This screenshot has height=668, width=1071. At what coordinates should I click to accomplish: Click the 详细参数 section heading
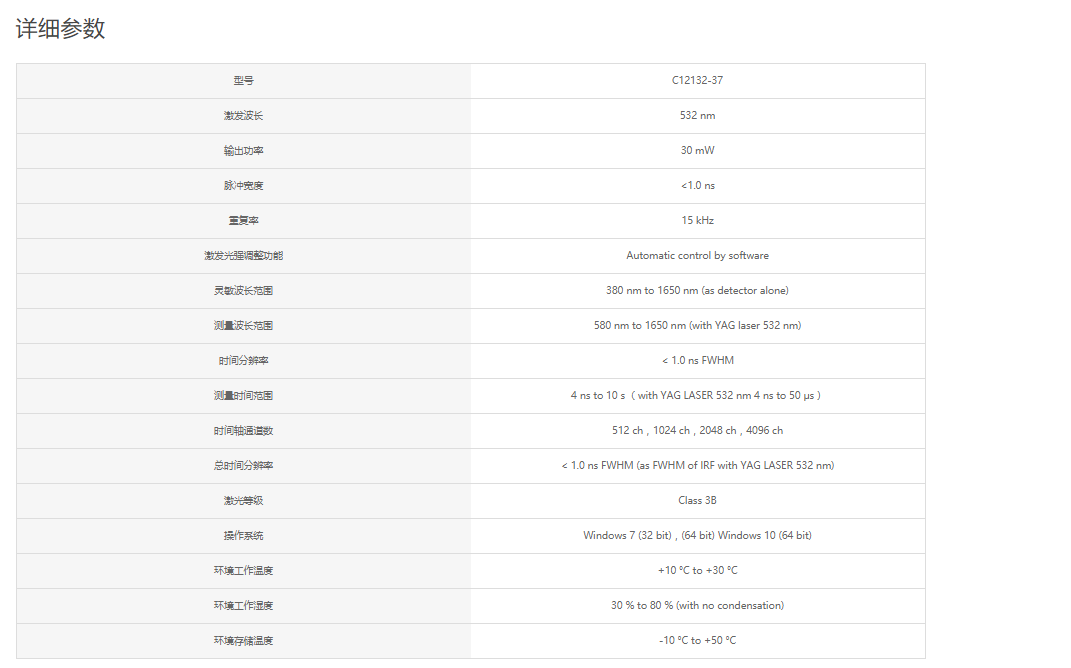(60, 29)
